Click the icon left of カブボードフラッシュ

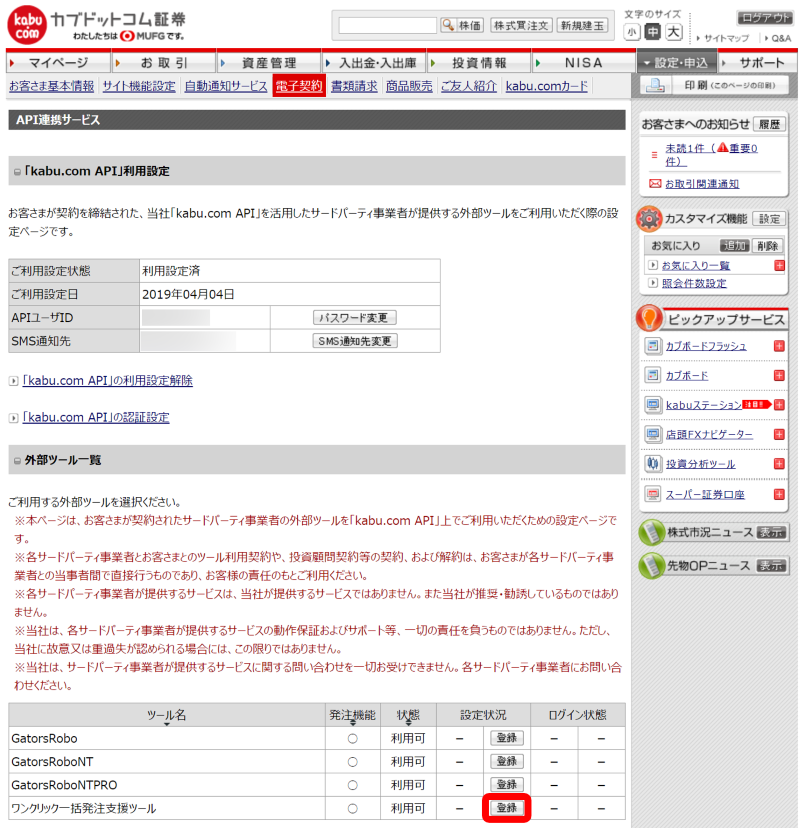(x=653, y=346)
